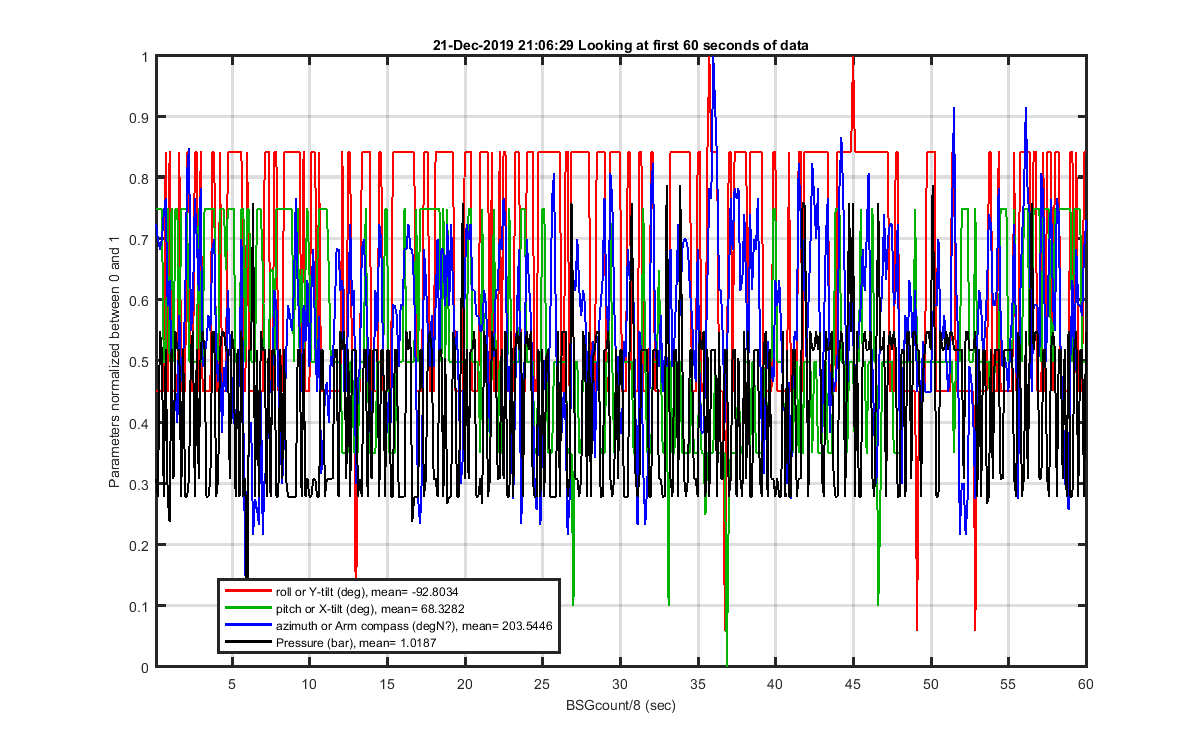The width and height of the screenshot is (1200, 750).
Task: Click the y-axis tick label "0.8"
Action: click(x=141, y=179)
